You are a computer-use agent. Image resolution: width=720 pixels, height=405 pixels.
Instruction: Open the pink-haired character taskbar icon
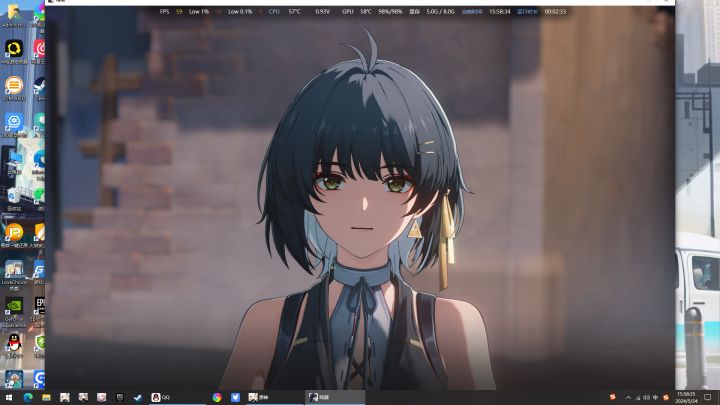(101, 397)
